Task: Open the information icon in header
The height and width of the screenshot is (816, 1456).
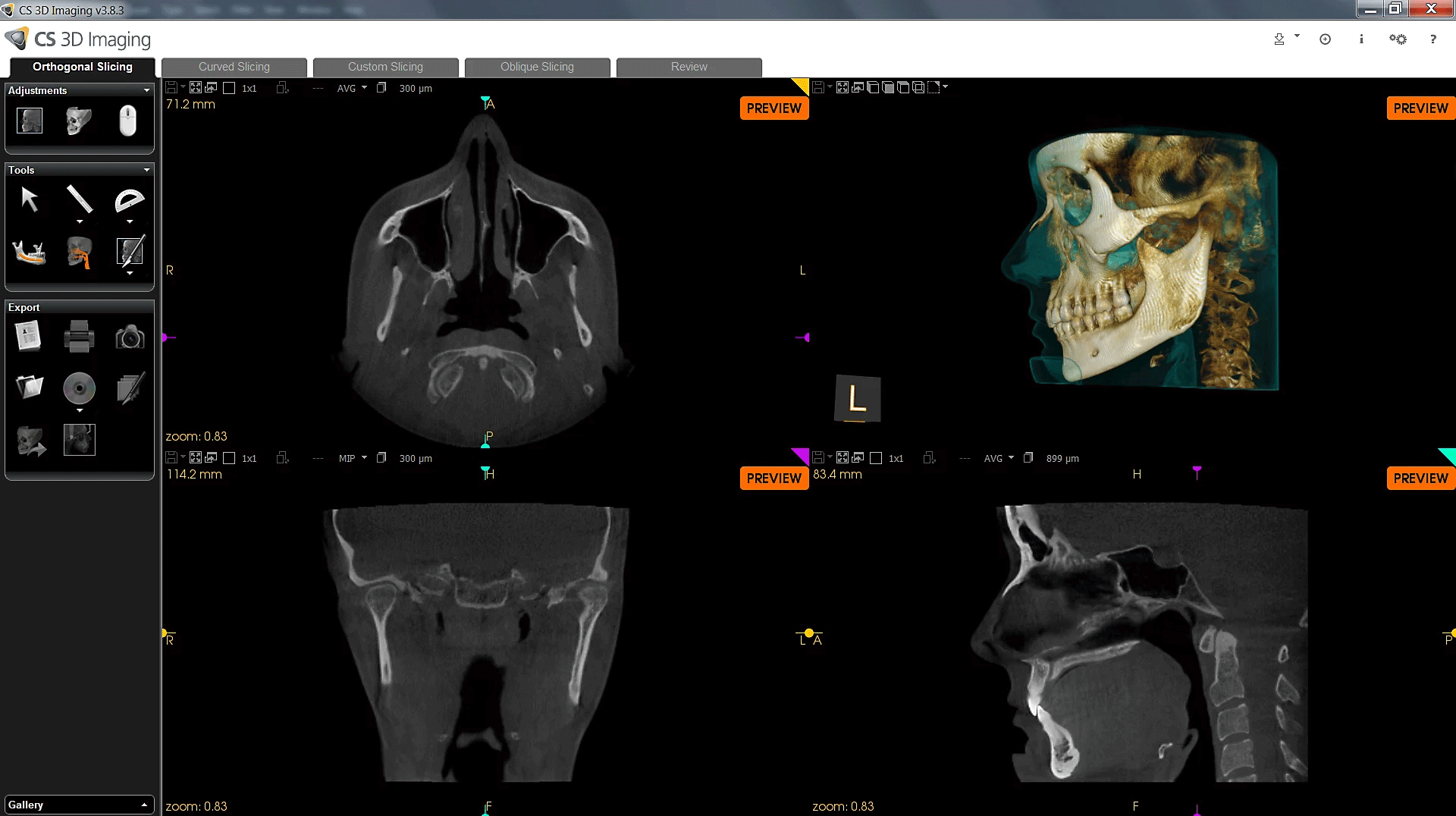Action: [1361, 39]
